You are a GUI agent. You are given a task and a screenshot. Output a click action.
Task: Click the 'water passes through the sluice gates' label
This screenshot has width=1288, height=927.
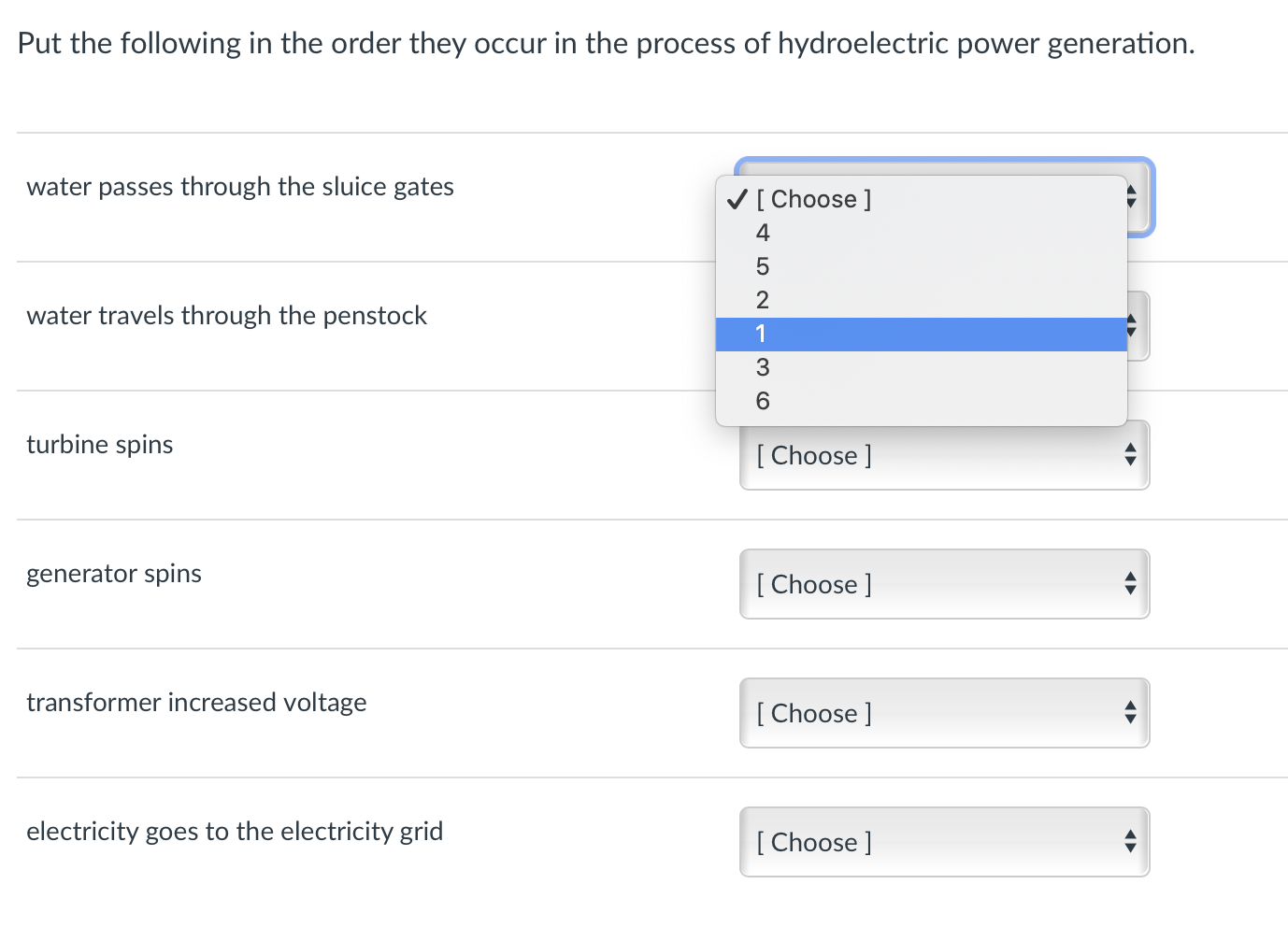point(240,187)
